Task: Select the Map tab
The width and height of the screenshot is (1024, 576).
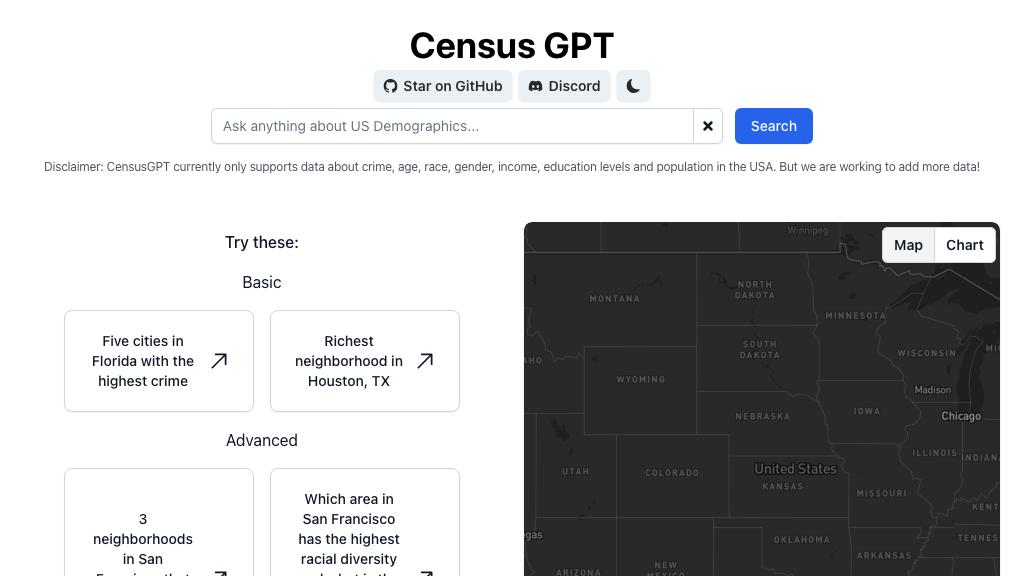Action: pyautogui.click(x=908, y=245)
